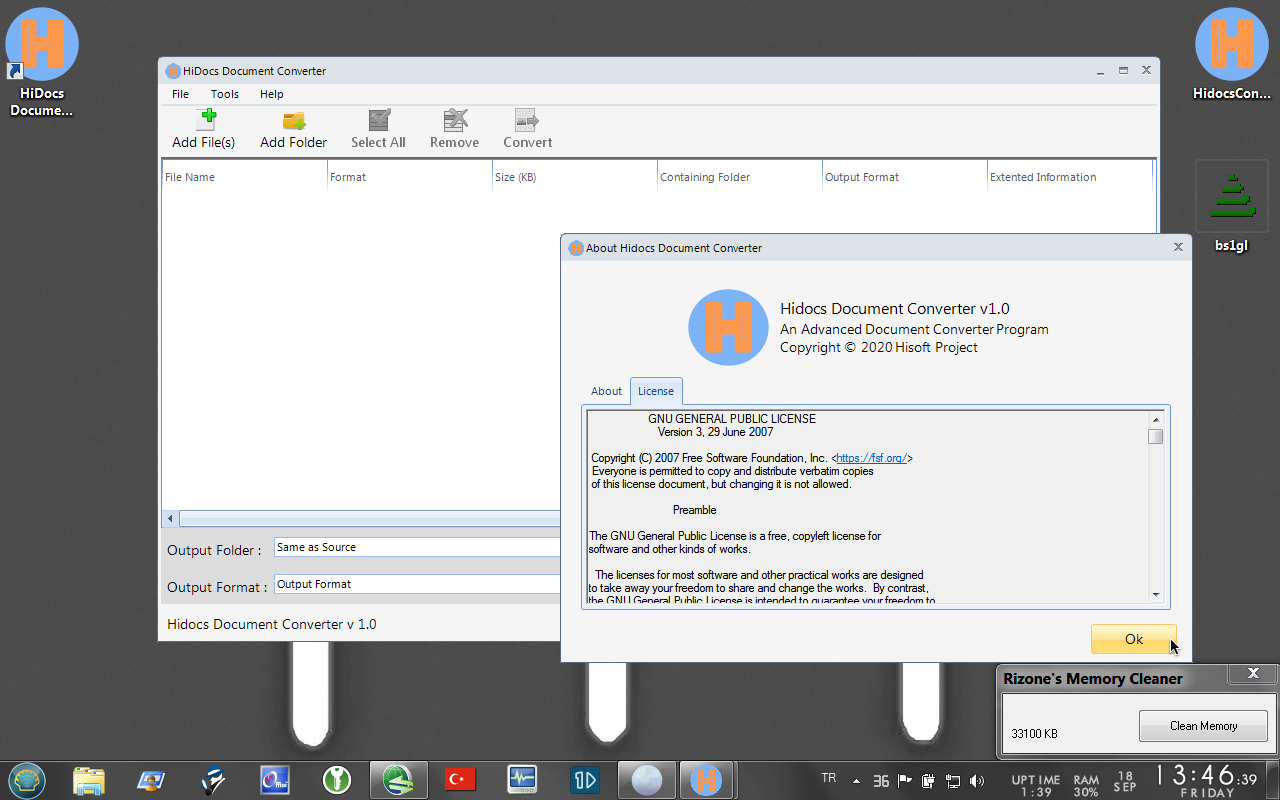The image size is (1280, 800).
Task: Open the File menu
Action: click(x=180, y=94)
